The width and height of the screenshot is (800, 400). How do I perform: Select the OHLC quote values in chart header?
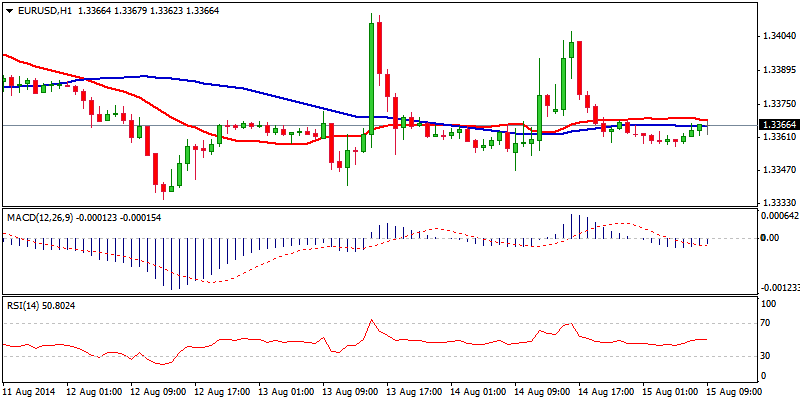148,11
